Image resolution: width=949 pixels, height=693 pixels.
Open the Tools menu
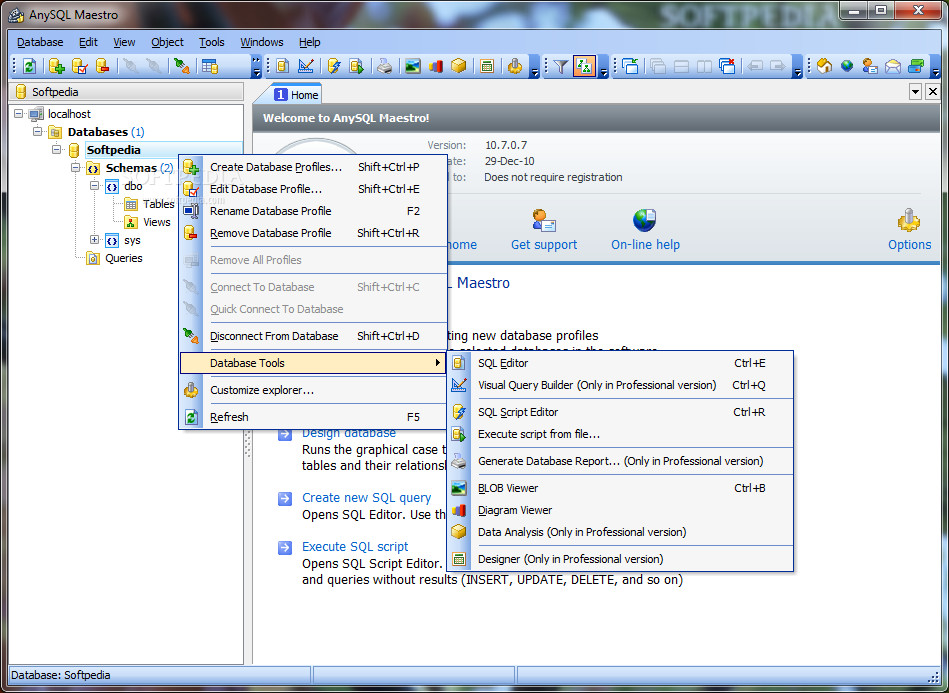pyautogui.click(x=212, y=42)
